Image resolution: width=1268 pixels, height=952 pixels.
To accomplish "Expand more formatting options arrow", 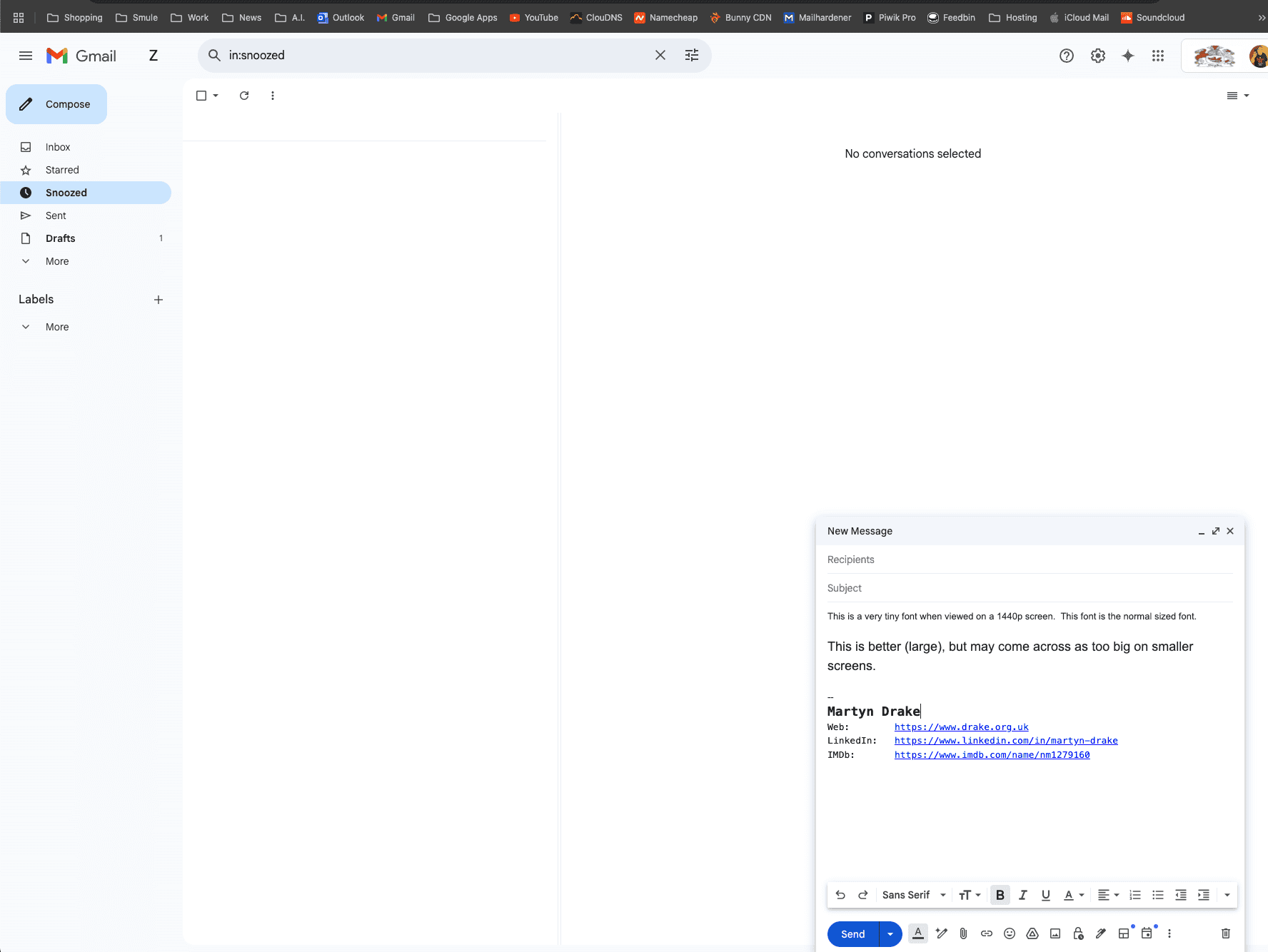I will (1227, 895).
